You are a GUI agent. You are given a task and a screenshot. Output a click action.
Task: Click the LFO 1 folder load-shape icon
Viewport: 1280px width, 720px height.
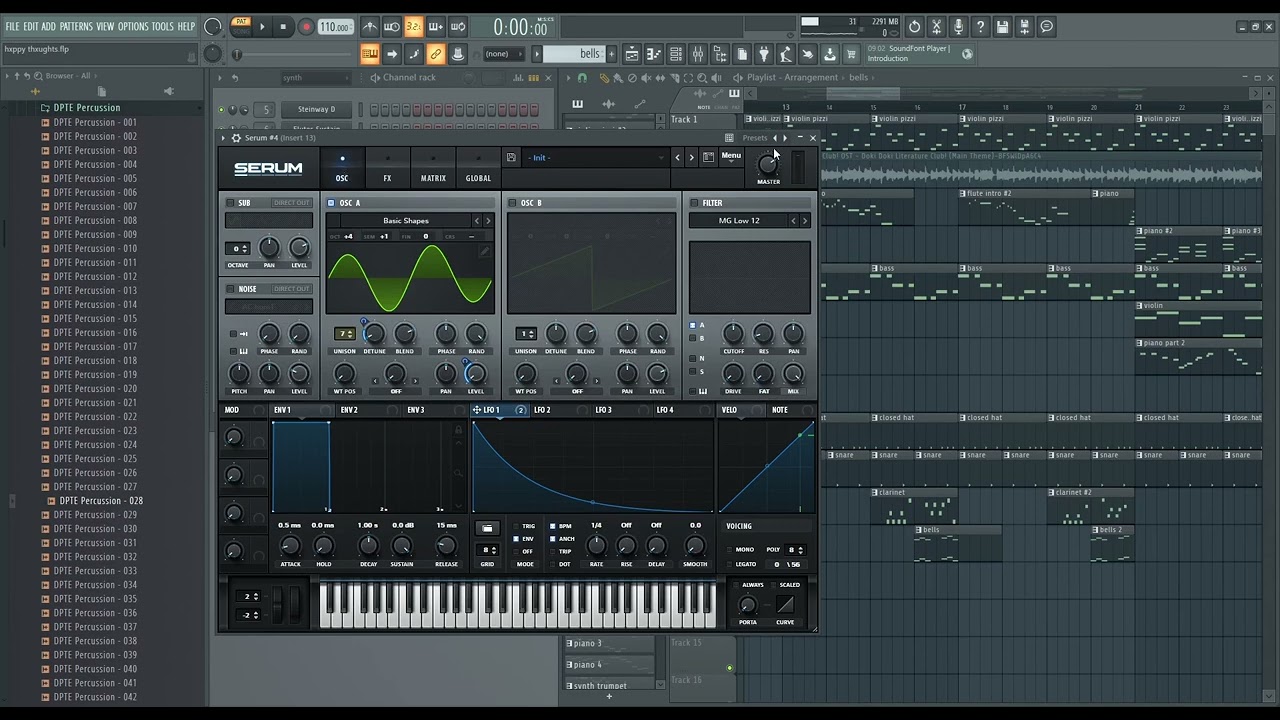pos(487,528)
